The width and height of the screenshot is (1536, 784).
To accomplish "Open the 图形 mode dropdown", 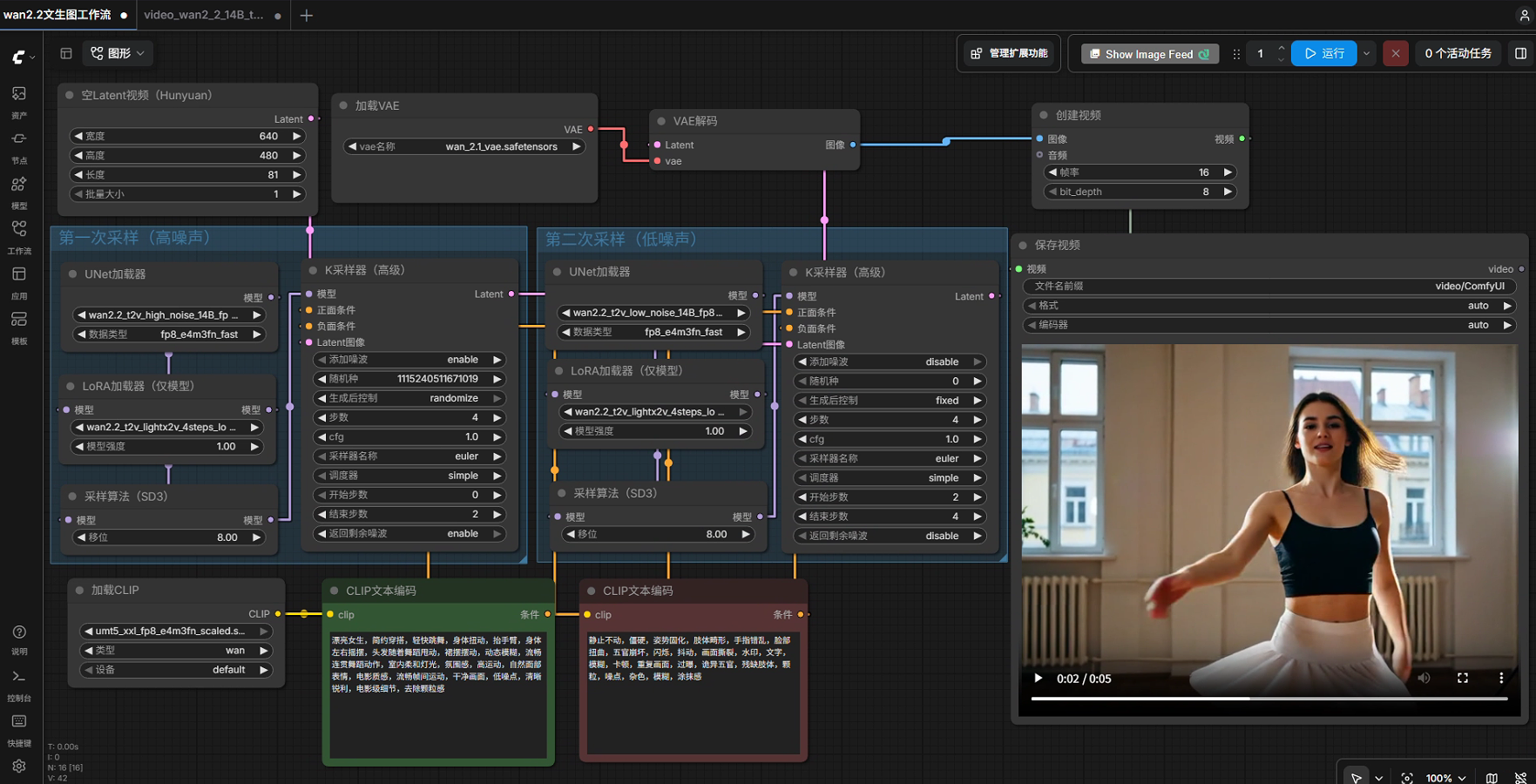I will 118,53.
